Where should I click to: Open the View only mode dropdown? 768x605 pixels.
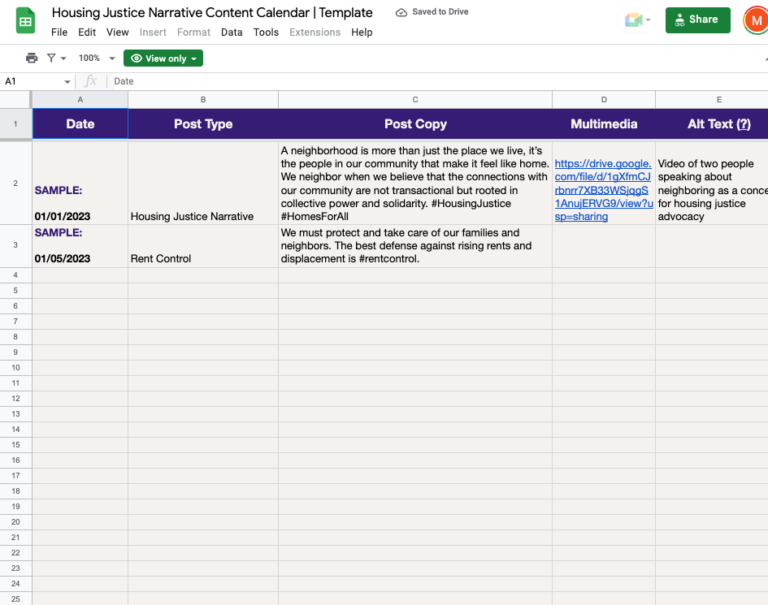click(x=164, y=58)
